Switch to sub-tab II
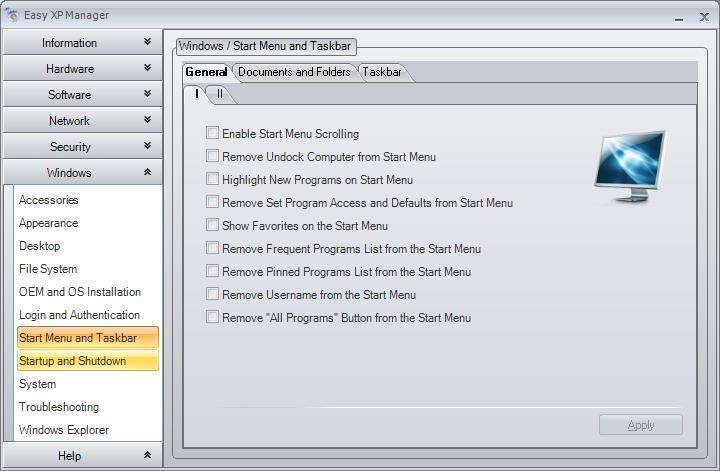This screenshot has width=720, height=471. pyautogui.click(x=219, y=94)
